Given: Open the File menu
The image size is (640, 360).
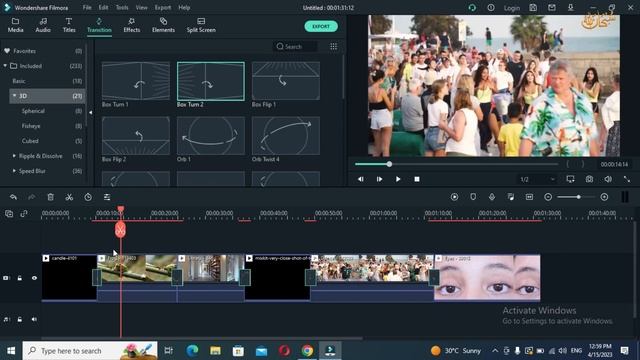Looking at the screenshot, I should (x=87, y=7).
